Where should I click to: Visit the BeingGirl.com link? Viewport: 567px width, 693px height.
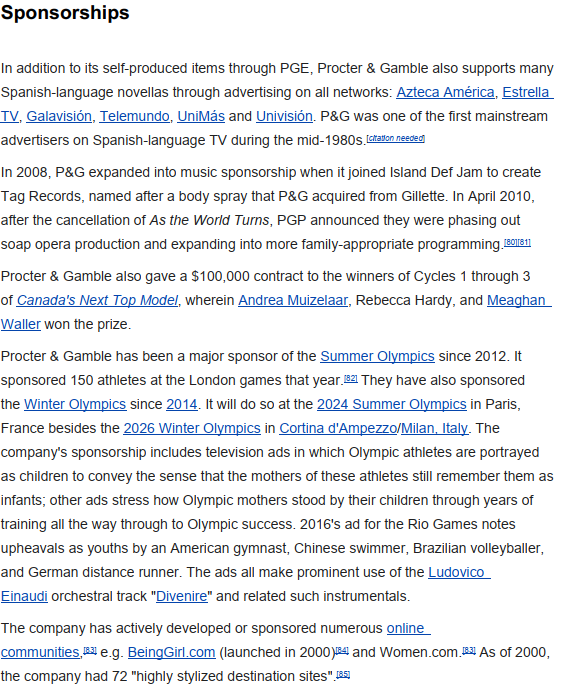pyautogui.click(x=171, y=652)
